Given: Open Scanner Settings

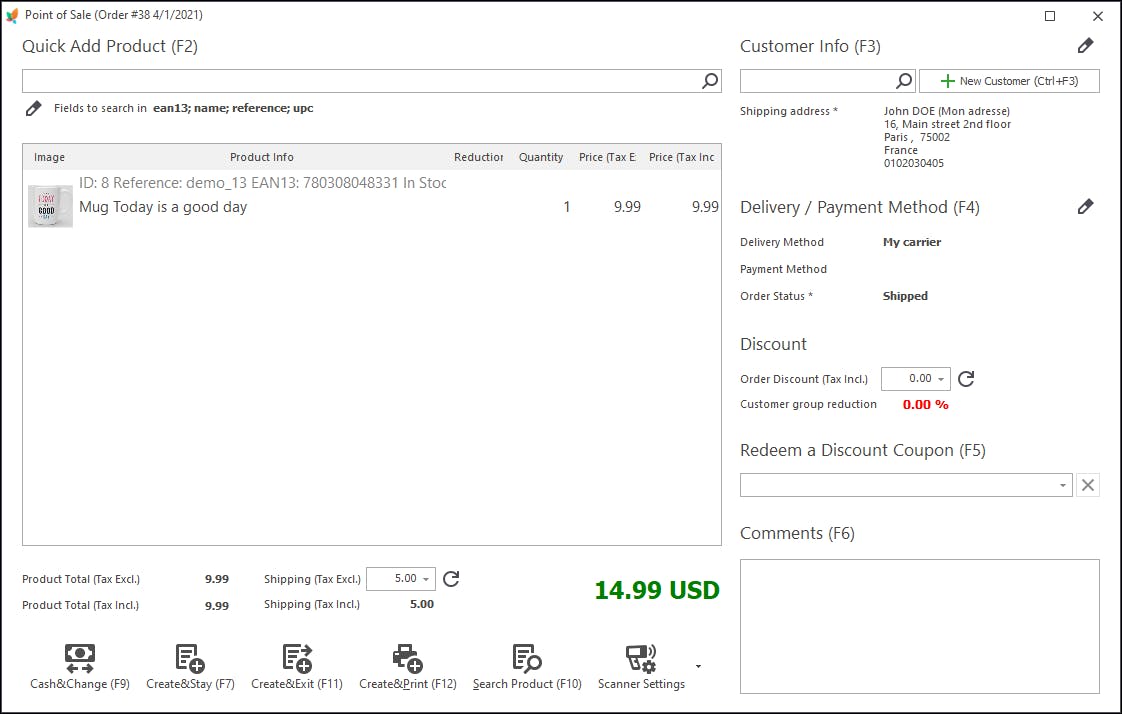Looking at the screenshot, I should point(641,658).
